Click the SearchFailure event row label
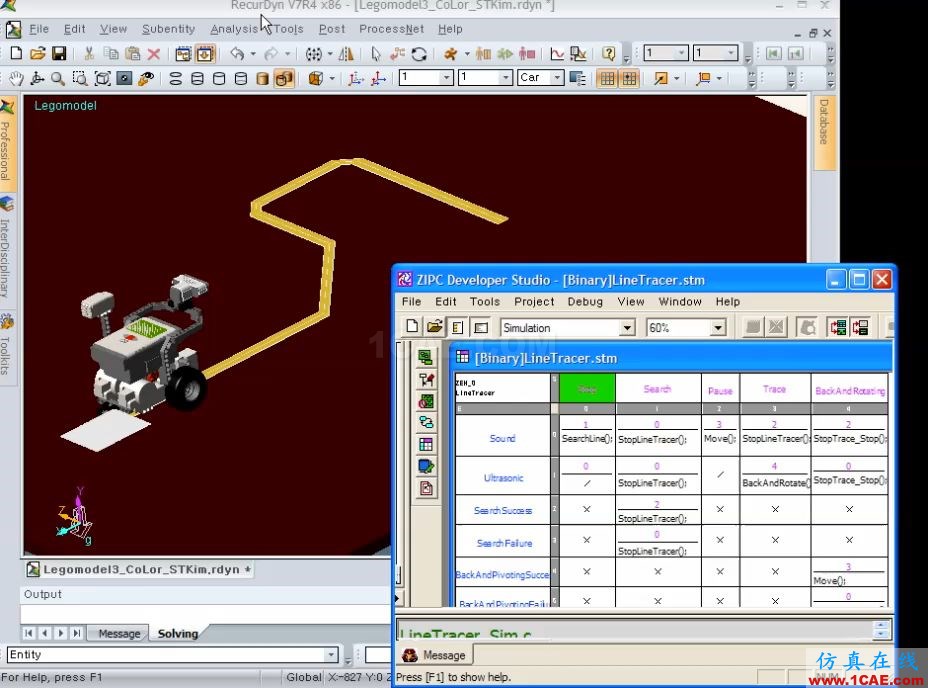Viewport: 928px width, 688px height. [x=504, y=542]
